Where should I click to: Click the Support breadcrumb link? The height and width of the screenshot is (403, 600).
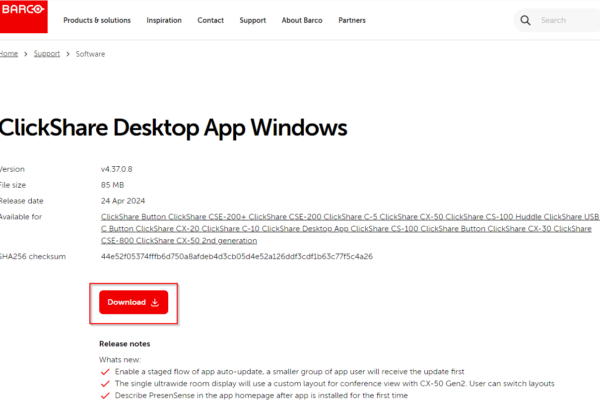[47, 54]
